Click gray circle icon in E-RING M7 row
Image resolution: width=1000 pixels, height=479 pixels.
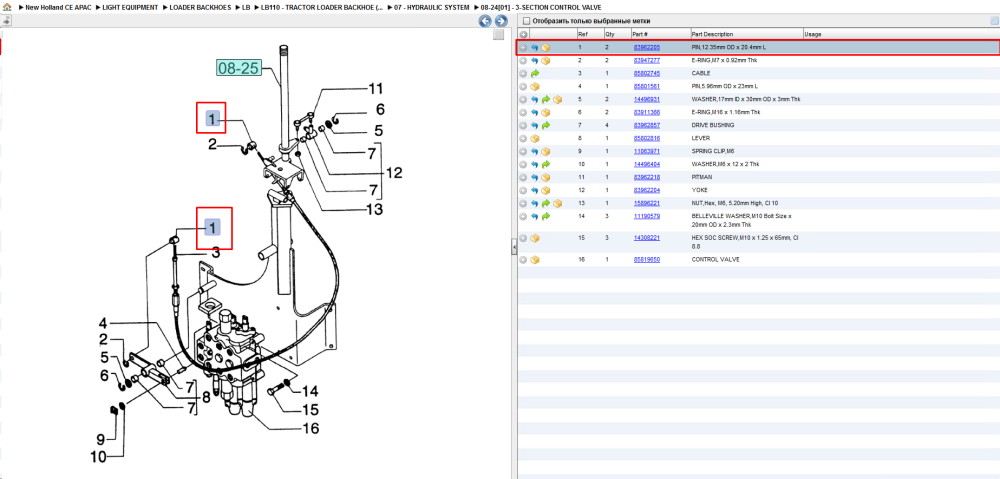tap(523, 61)
